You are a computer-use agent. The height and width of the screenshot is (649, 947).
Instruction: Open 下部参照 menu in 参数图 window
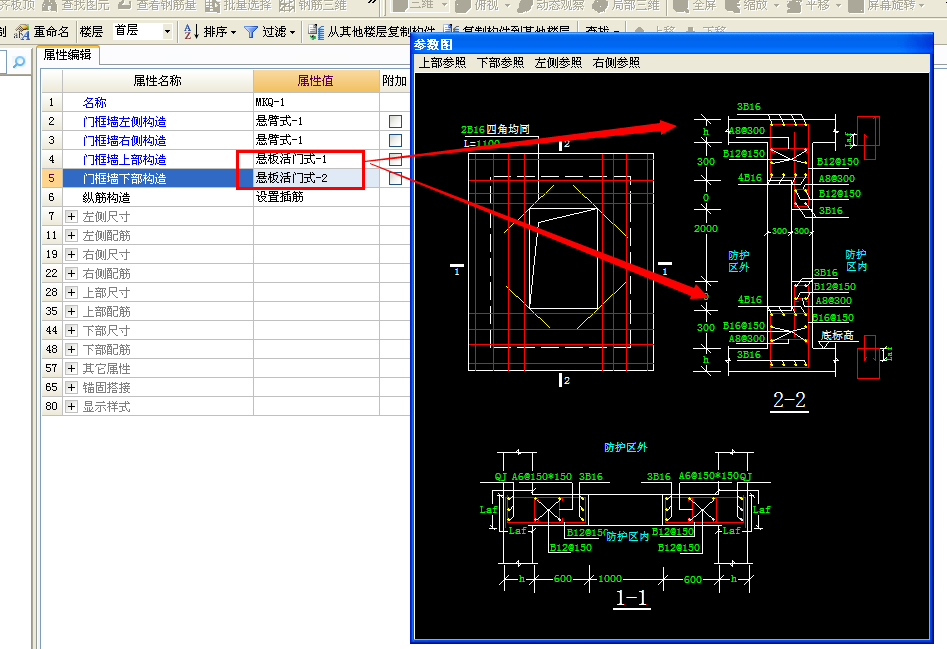pyautogui.click(x=500, y=63)
